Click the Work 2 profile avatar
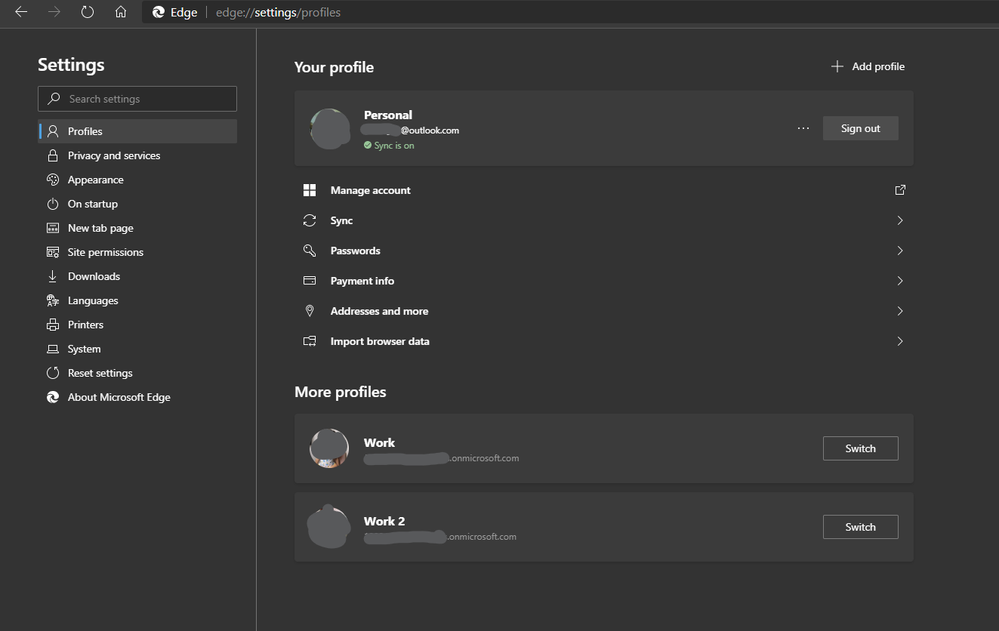 pos(329,526)
